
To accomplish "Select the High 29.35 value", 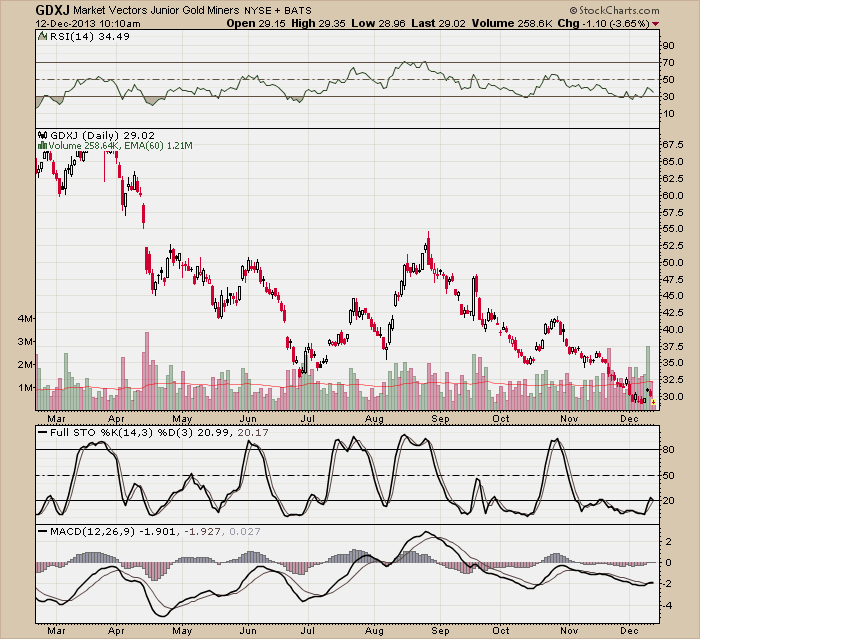I will 318,23.
